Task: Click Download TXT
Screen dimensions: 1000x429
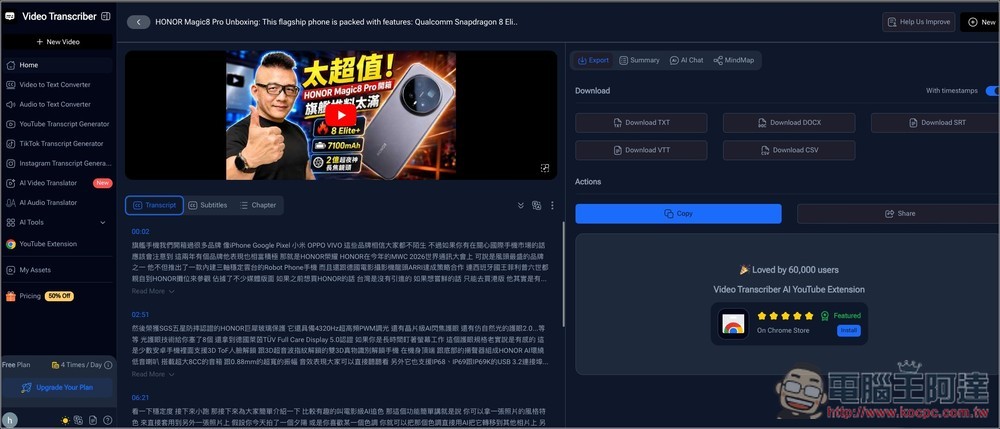Action: tap(641, 123)
